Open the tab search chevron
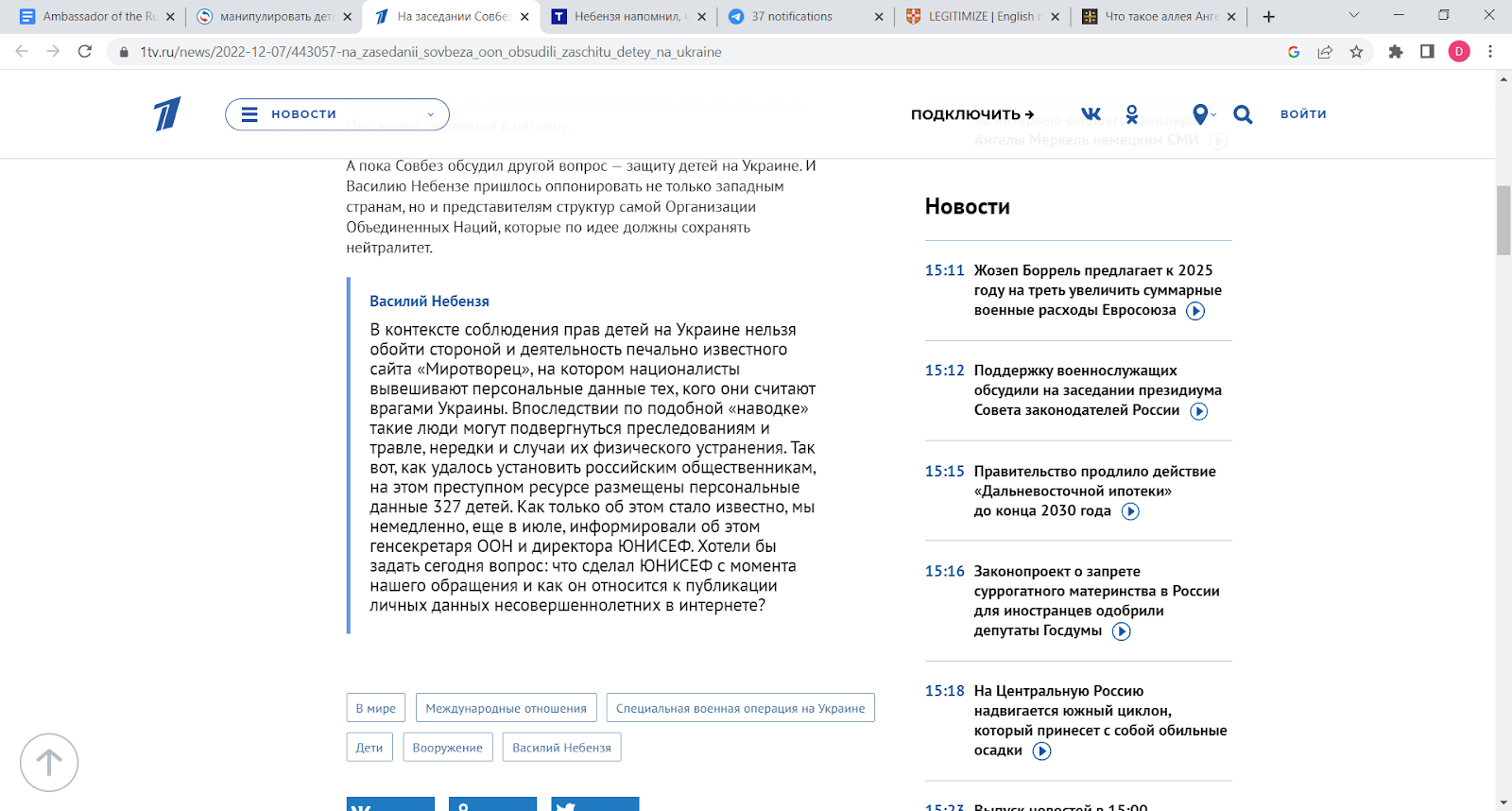 (x=1353, y=15)
